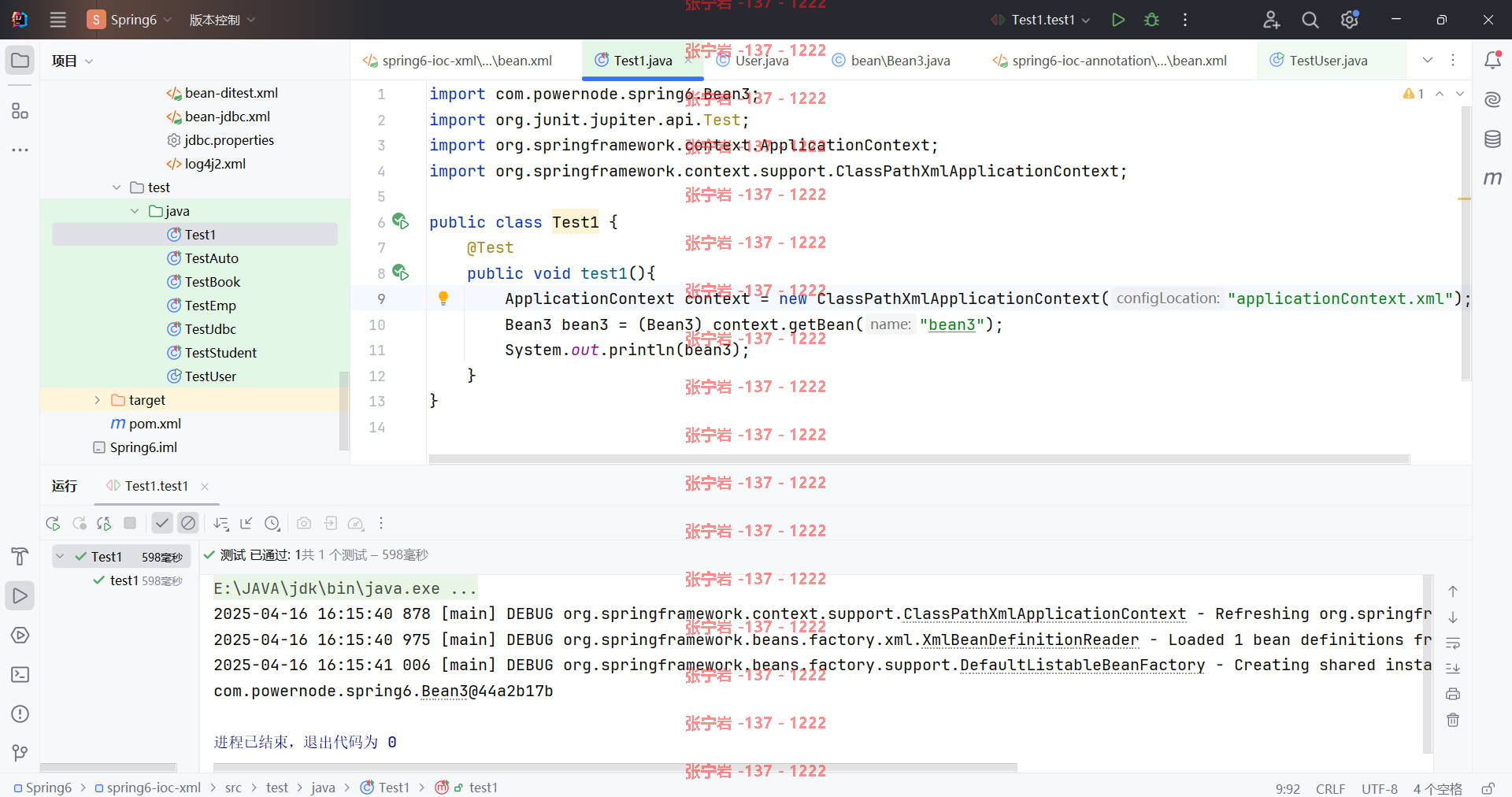
Task: Click the console horizontal scrollbar
Action: pyautogui.click(x=615, y=767)
